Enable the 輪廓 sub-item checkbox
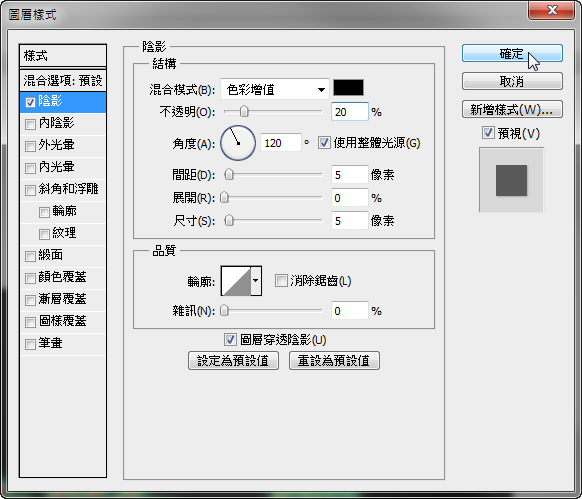Viewport: 582px width, 499px height. point(44,212)
